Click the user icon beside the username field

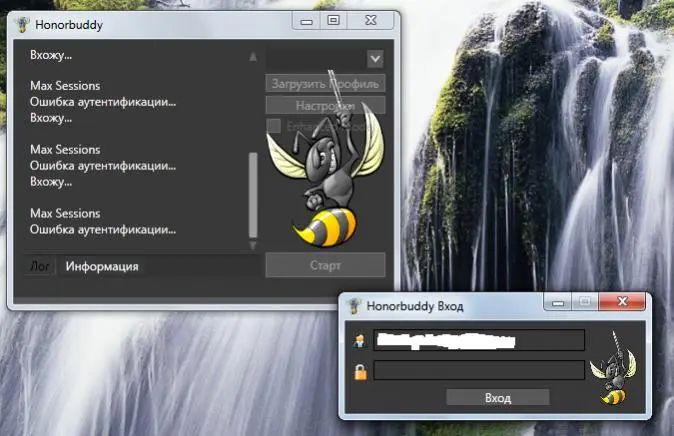359,341
